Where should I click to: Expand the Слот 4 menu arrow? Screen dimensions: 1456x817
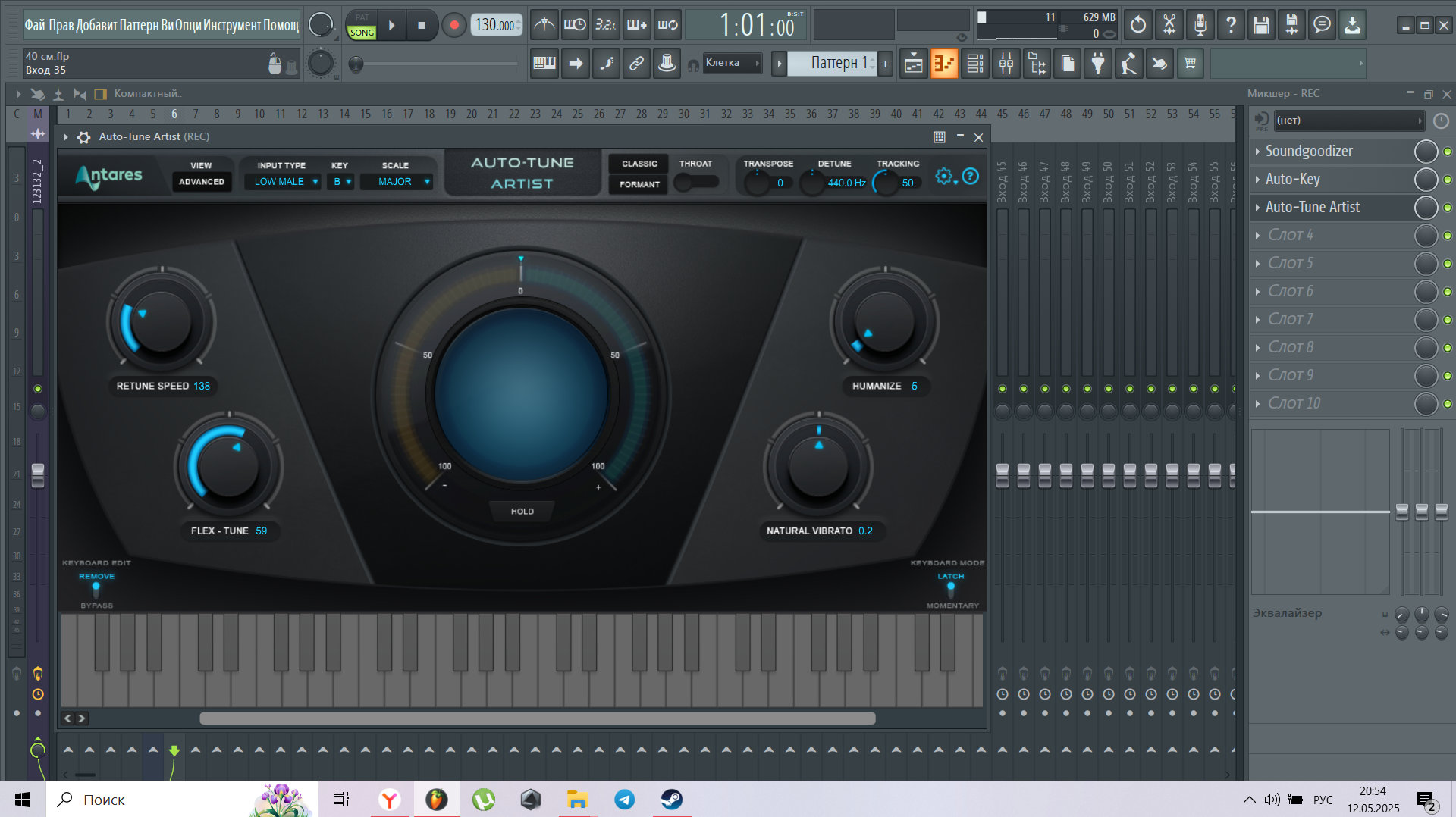click(1257, 236)
